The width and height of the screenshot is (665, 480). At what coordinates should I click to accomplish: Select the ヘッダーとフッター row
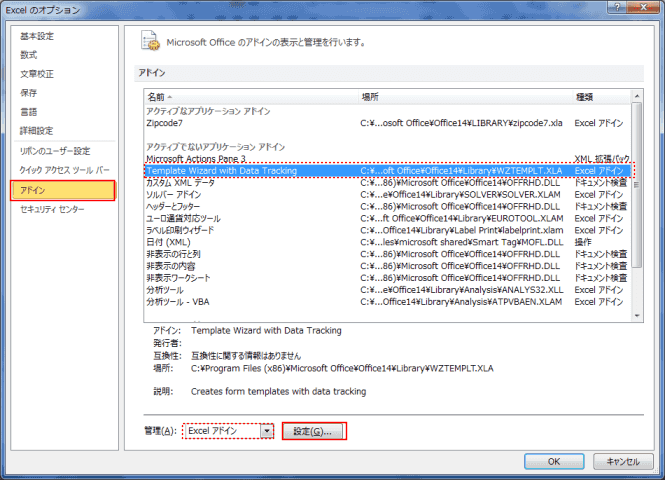point(388,207)
